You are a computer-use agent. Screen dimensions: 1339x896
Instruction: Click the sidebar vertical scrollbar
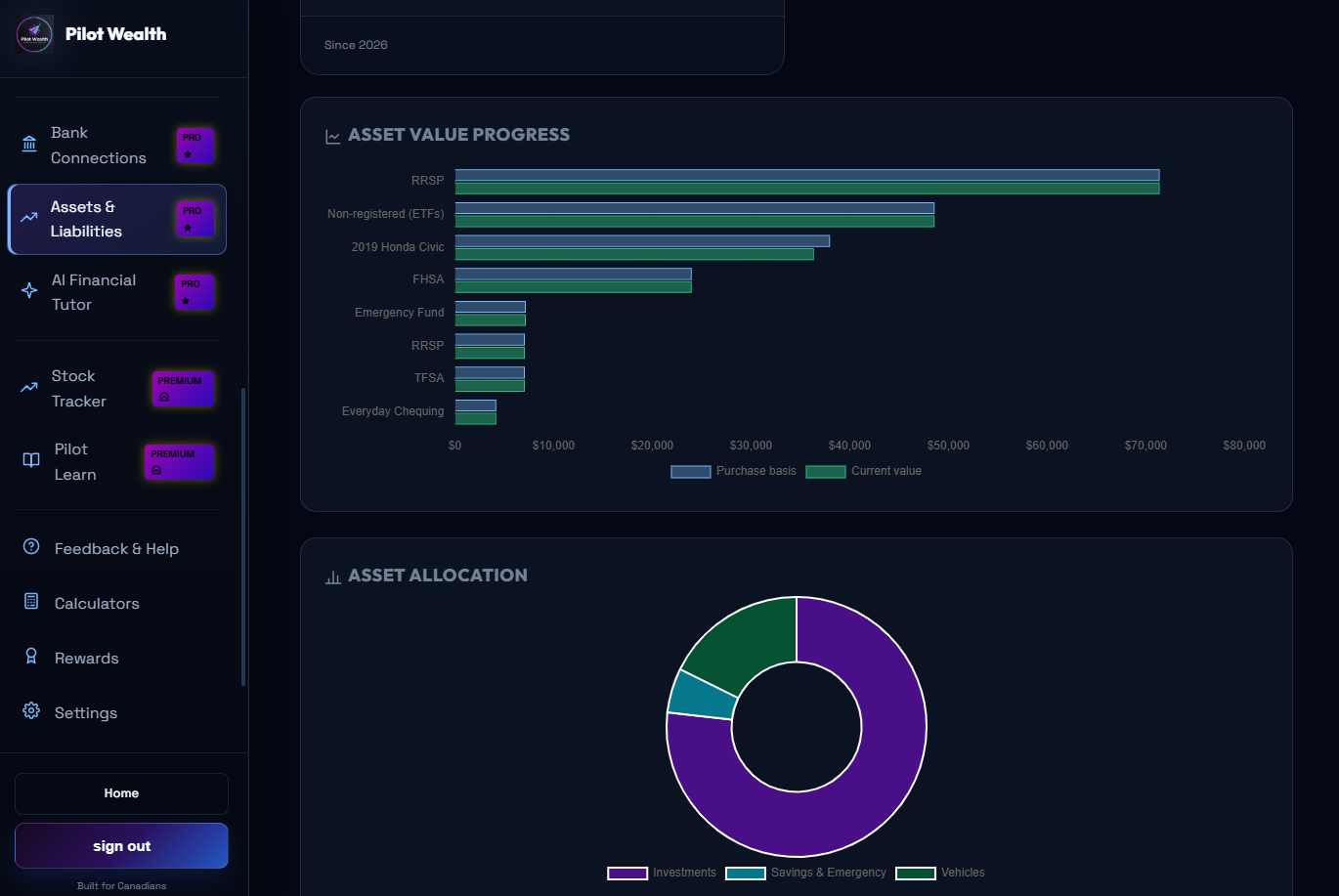(243, 537)
